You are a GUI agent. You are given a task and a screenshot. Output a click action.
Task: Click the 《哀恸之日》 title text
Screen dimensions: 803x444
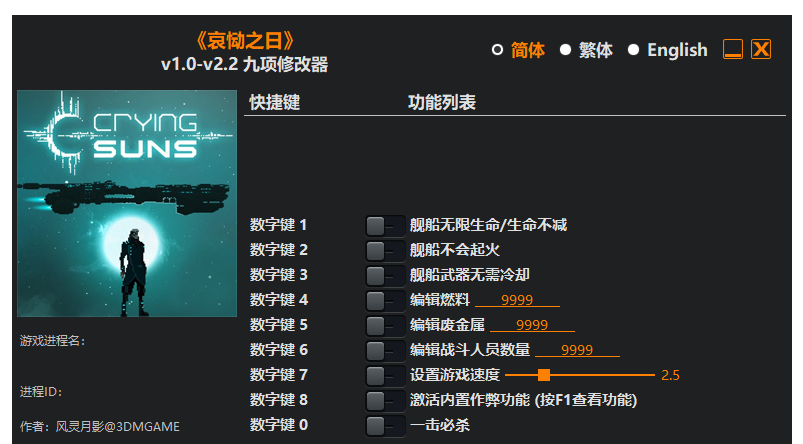245,41
